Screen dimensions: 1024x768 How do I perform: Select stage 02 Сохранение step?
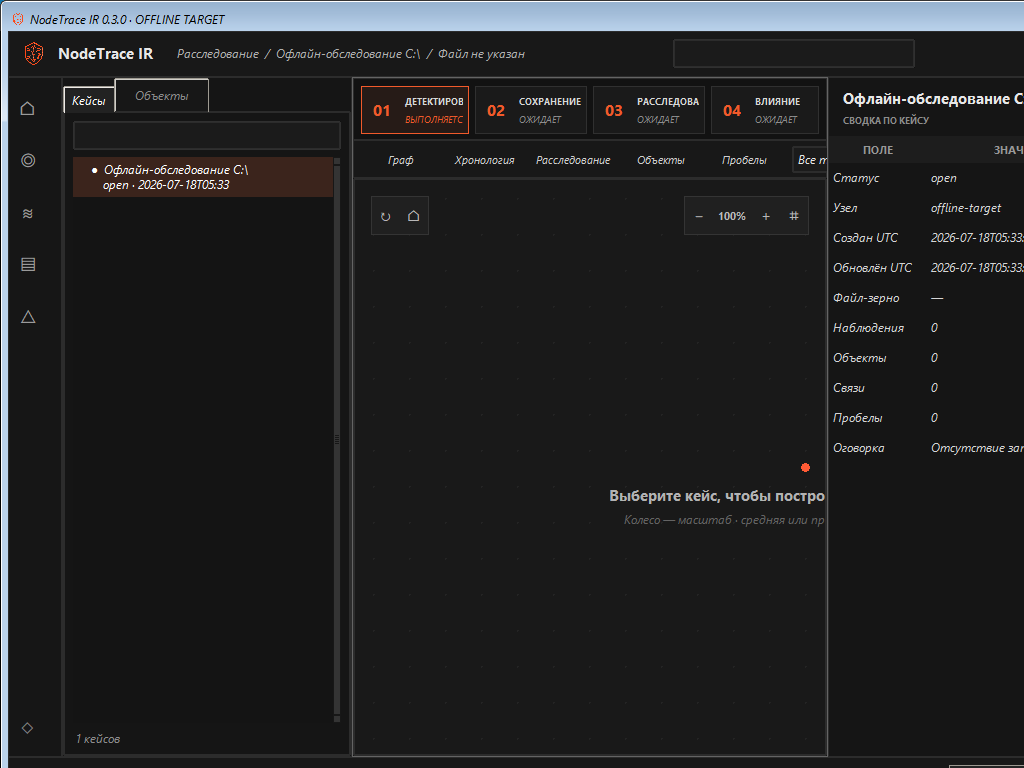tap(530, 110)
